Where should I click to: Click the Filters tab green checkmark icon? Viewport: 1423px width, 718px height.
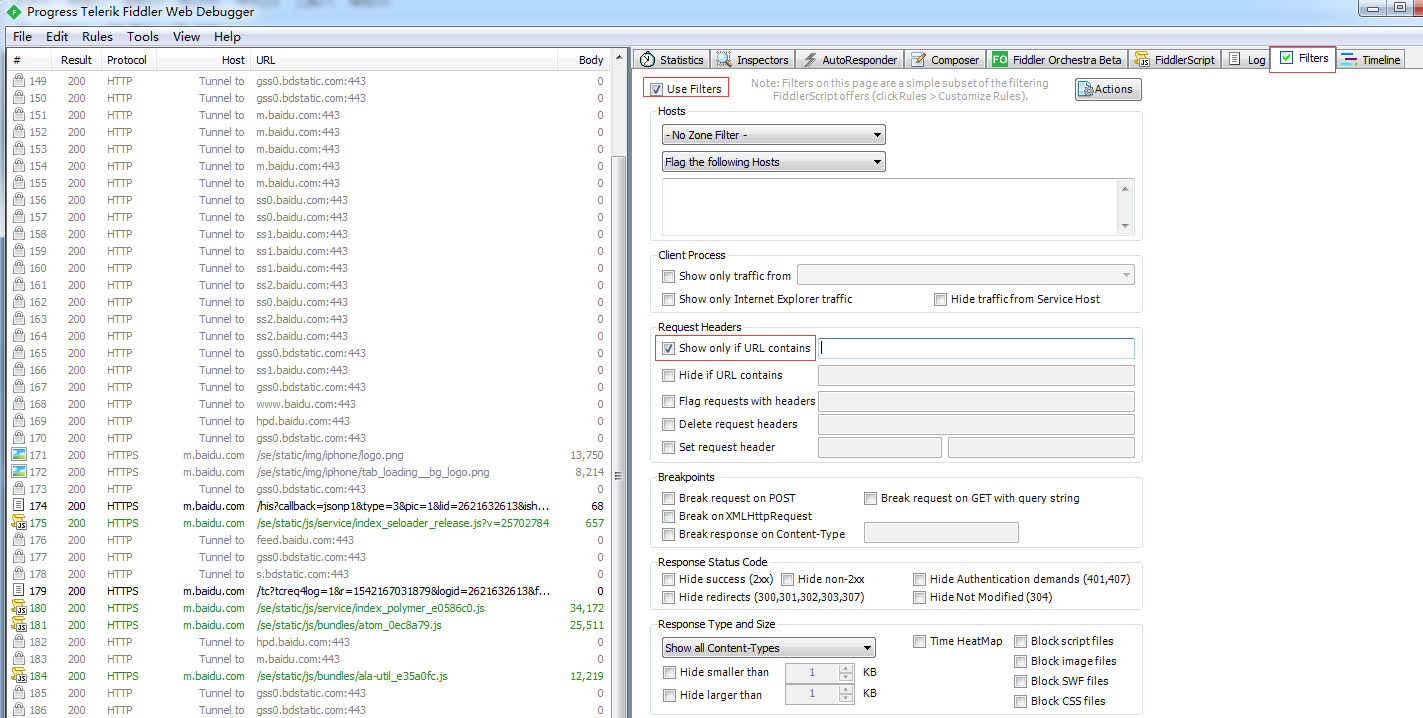pos(1286,58)
